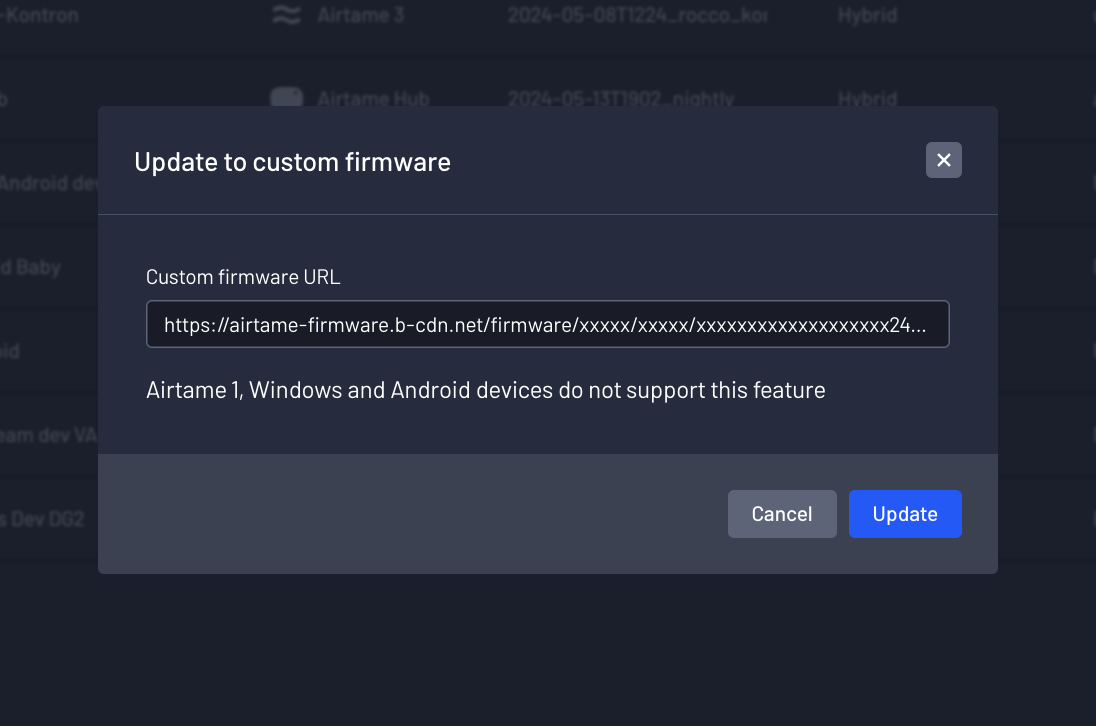Select the Kontron device row name
Image resolution: width=1096 pixels, height=726 pixels.
40,16
